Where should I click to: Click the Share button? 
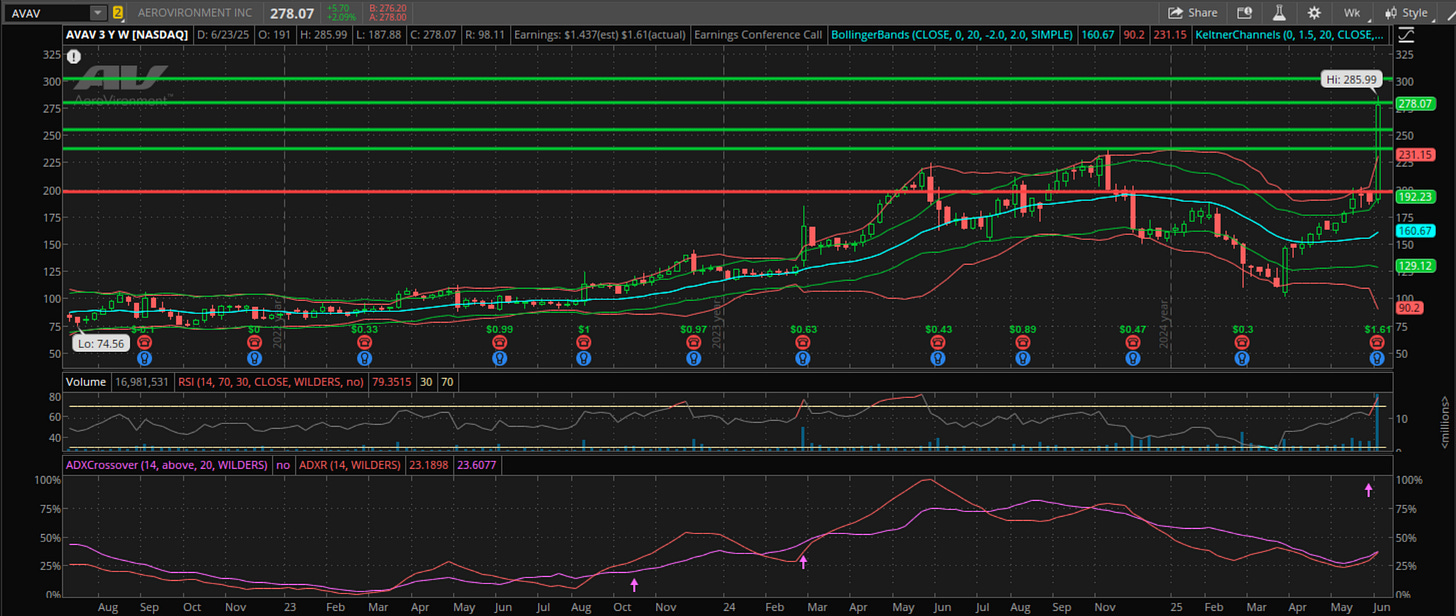1193,13
